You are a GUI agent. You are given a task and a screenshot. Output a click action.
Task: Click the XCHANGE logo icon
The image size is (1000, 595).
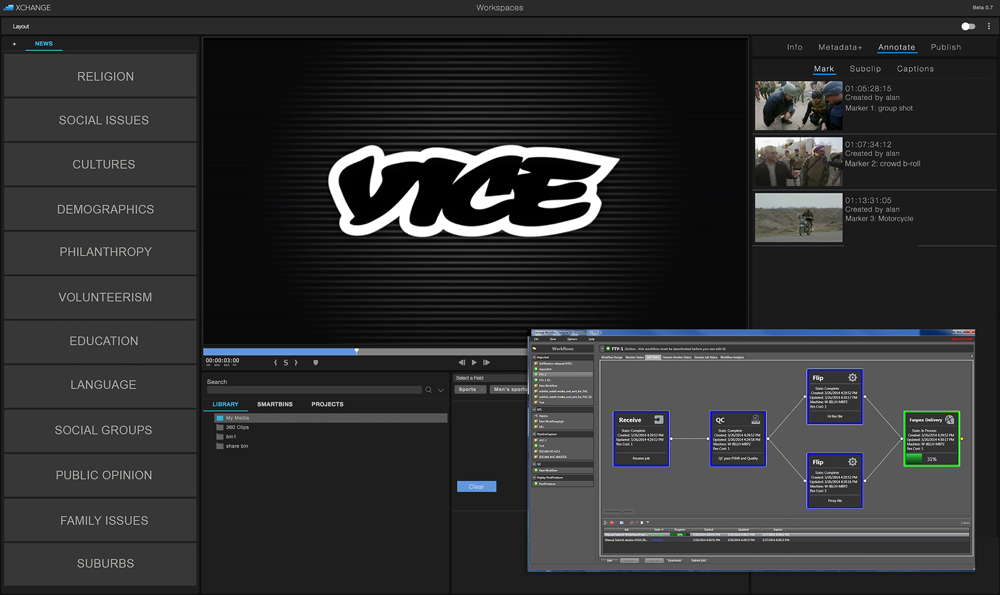coord(8,8)
